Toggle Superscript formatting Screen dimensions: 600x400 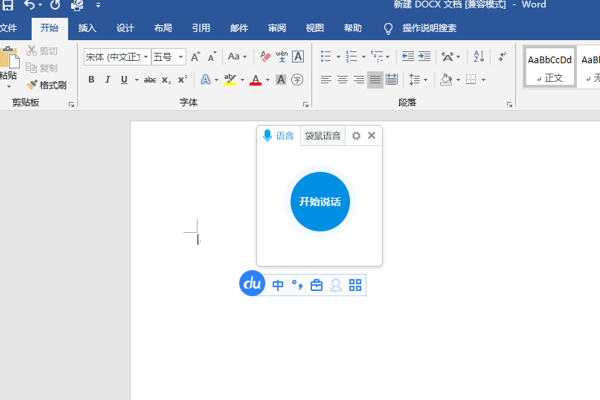(x=183, y=79)
